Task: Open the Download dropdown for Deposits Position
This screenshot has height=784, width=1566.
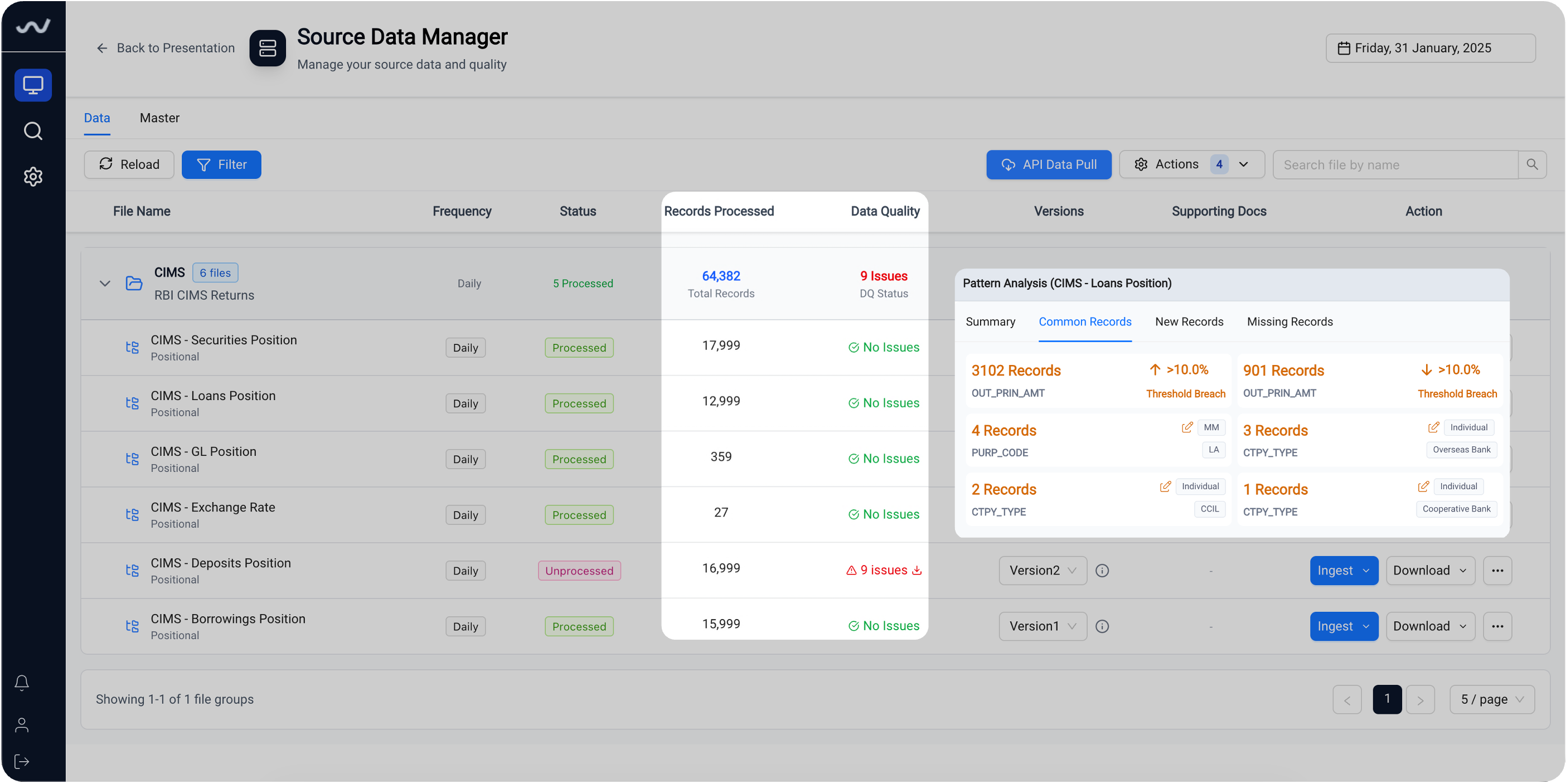Action: coord(1430,571)
